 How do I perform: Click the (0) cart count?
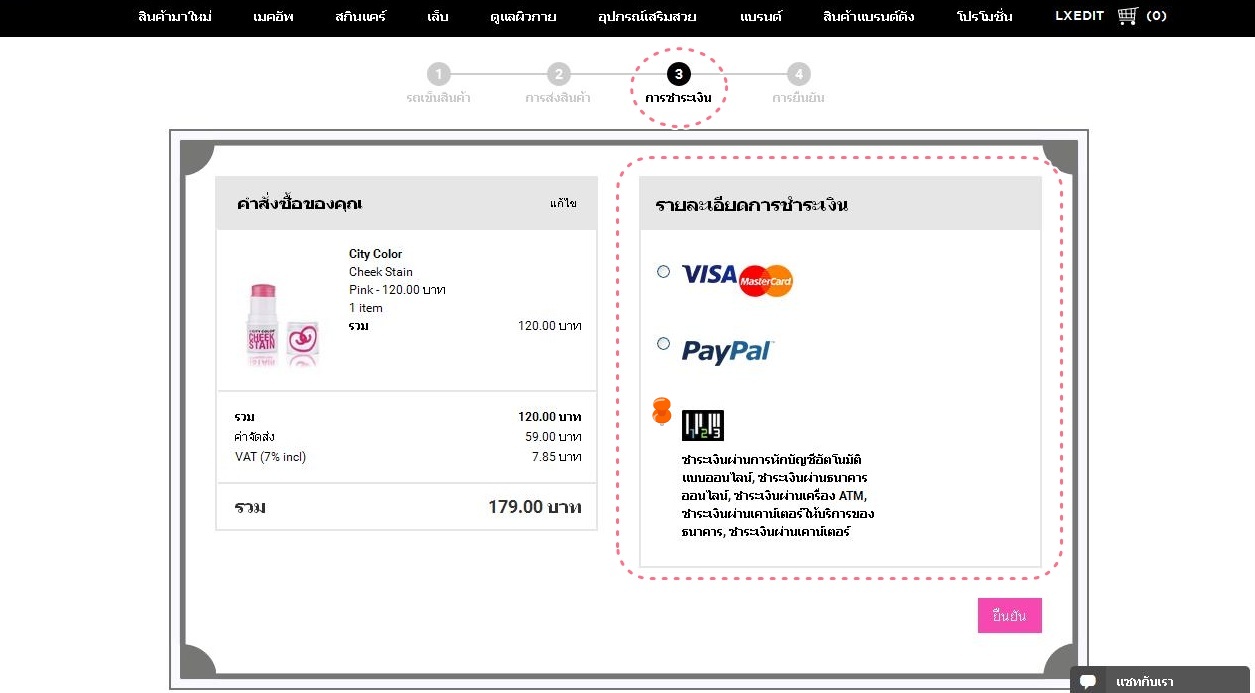pyautogui.click(x=1156, y=16)
